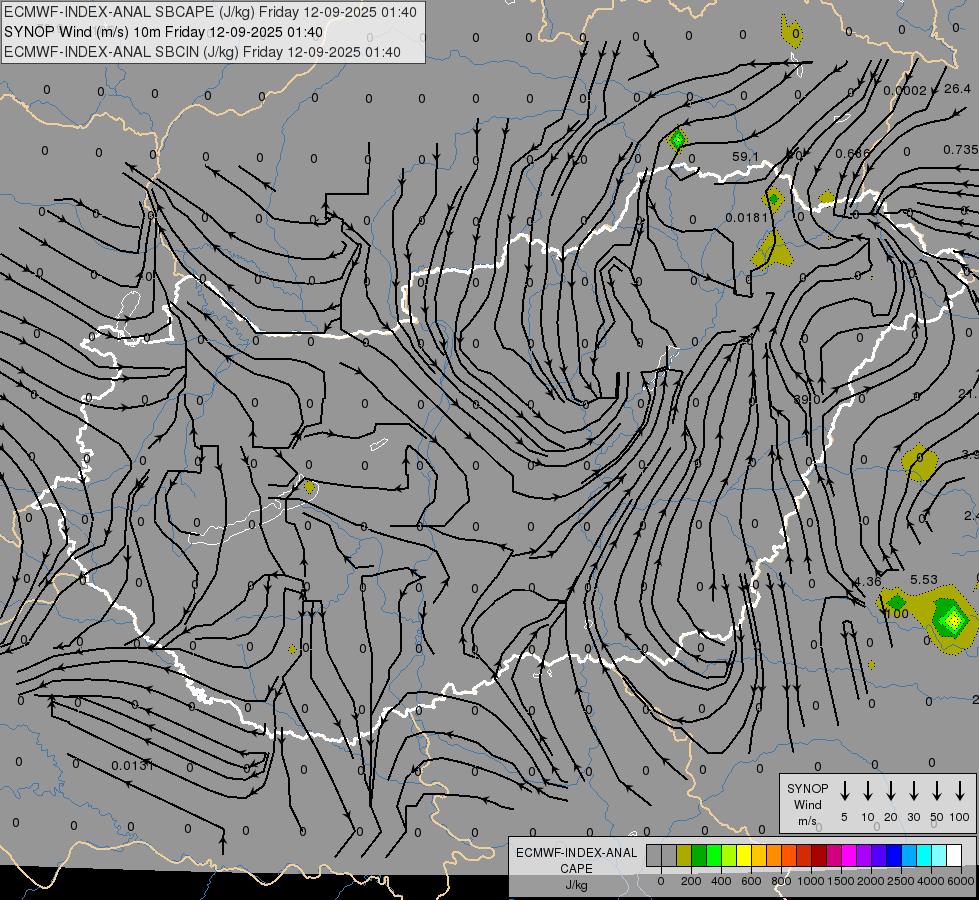
Task: Click the 400 tick label on CAPE scale
Action: [721, 881]
